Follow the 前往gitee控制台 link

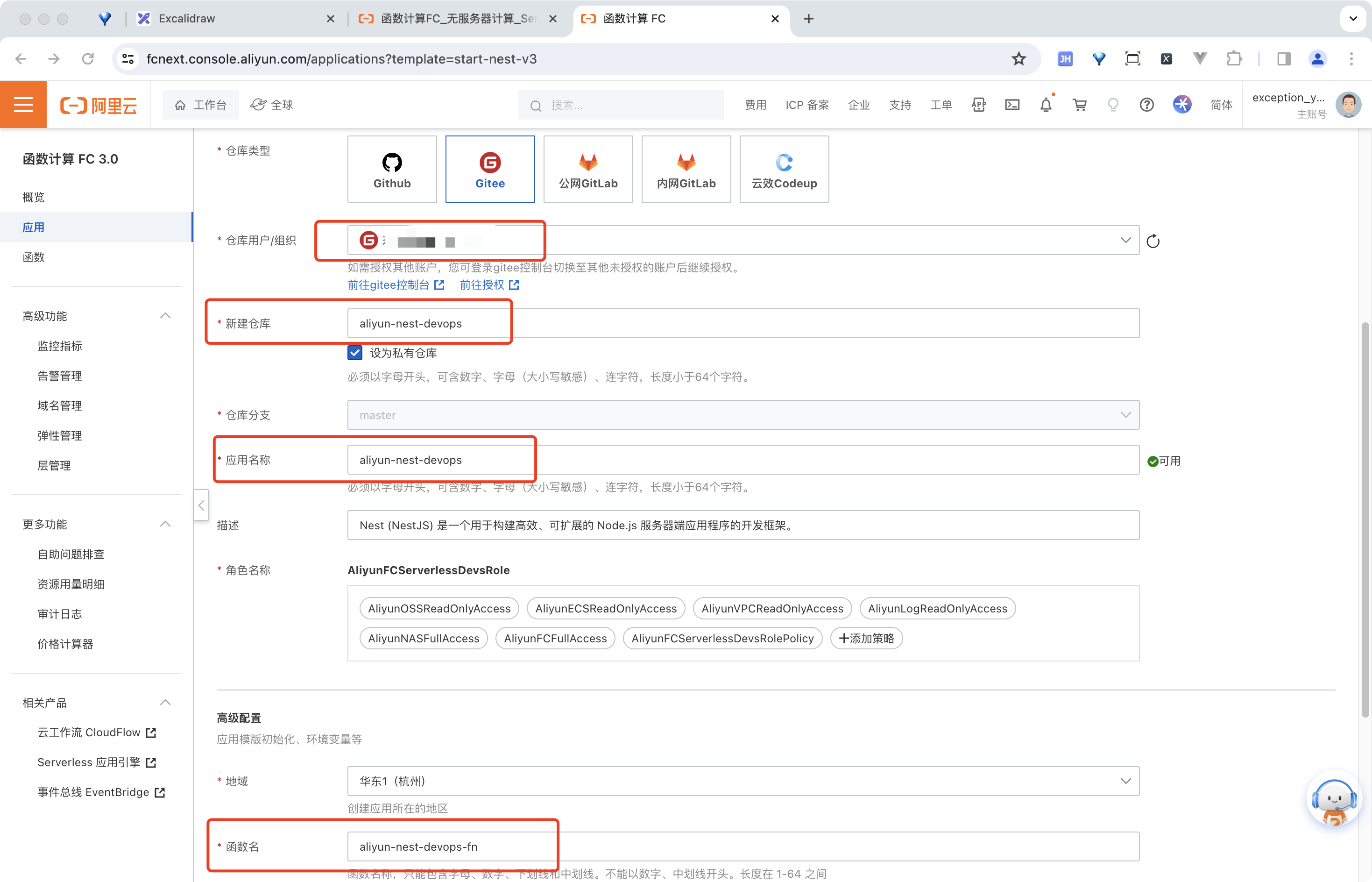396,285
